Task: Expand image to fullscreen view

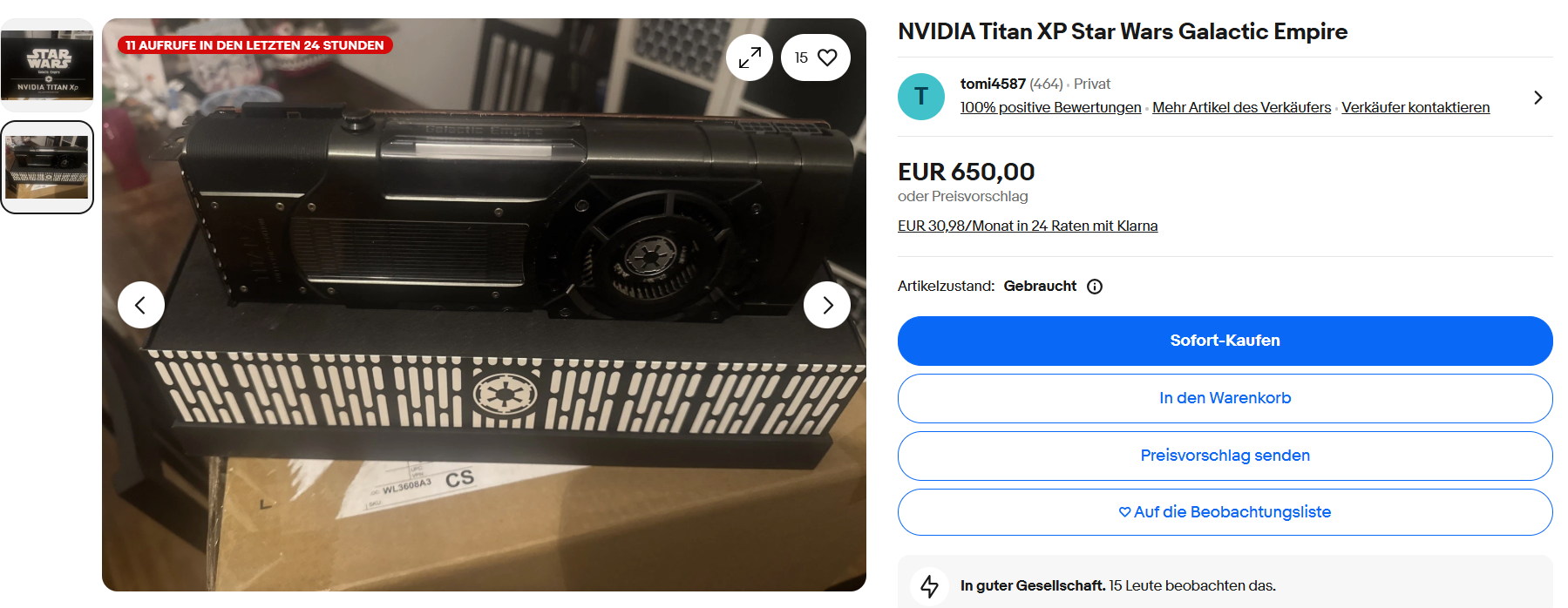Action: [750, 57]
